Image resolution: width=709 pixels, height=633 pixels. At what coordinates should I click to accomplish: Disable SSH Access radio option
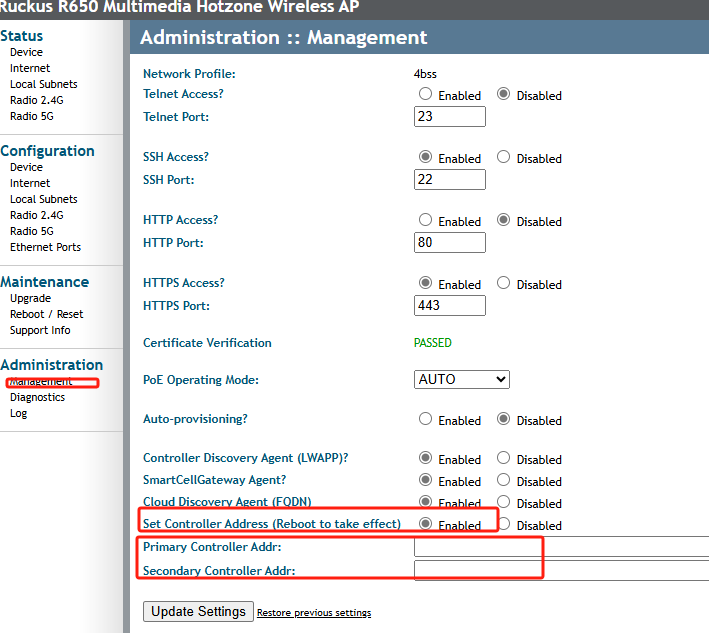point(503,157)
